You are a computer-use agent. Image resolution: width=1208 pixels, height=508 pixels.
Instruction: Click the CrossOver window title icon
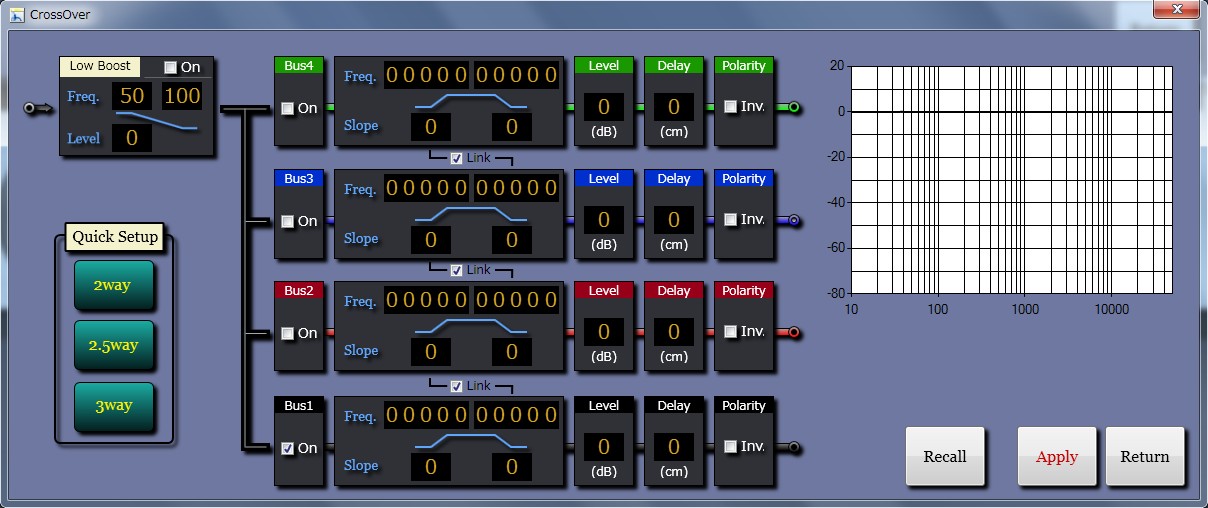pyautogui.click(x=17, y=15)
